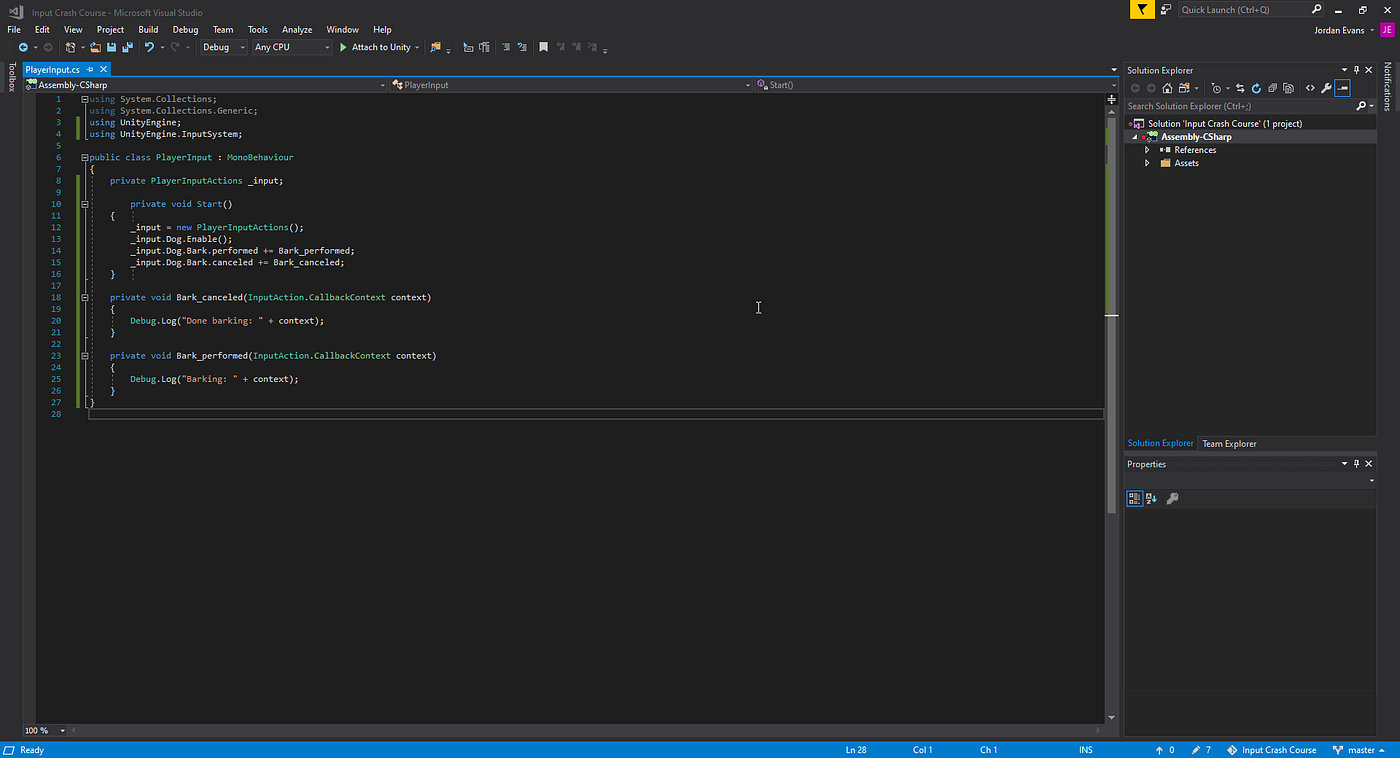Toggle a bookmark with the bookmark icon

[x=544, y=47]
